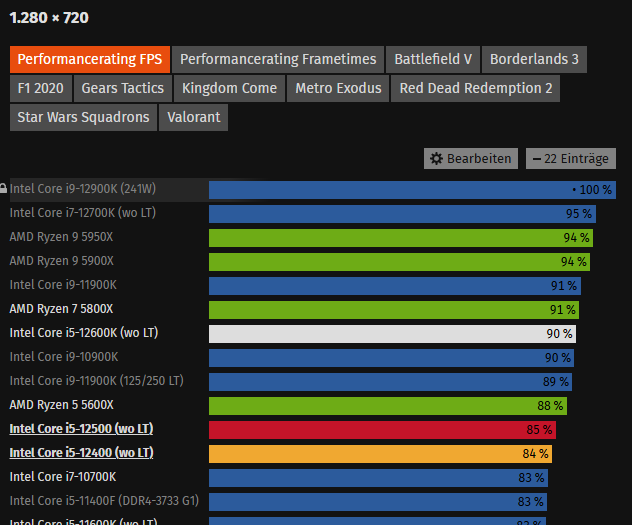Select Intel Core i9-11900K (125/250 LT) label
Image resolution: width=632 pixels, height=525 pixels.
tap(97, 381)
